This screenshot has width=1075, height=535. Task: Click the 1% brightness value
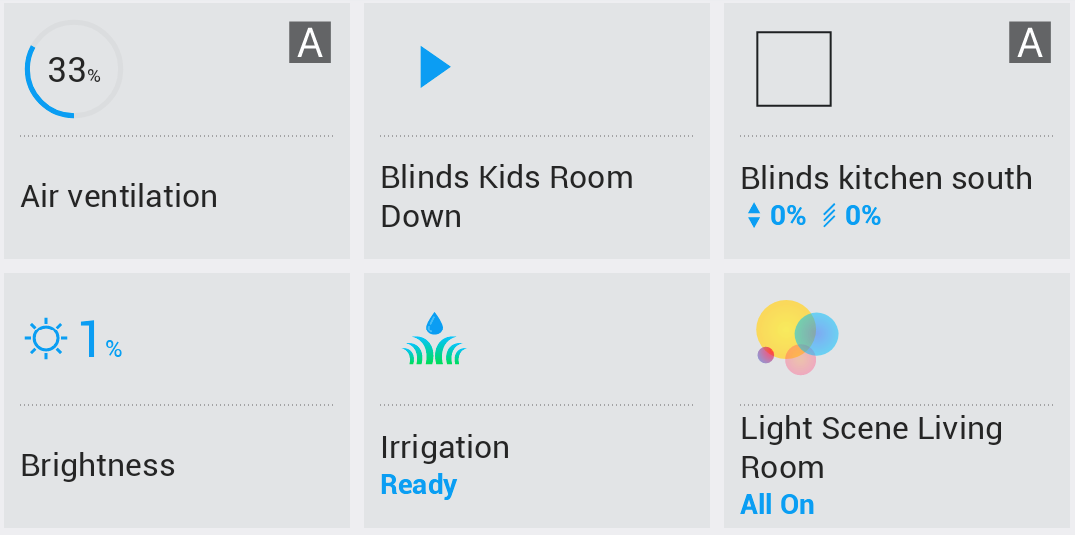(x=100, y=339)
